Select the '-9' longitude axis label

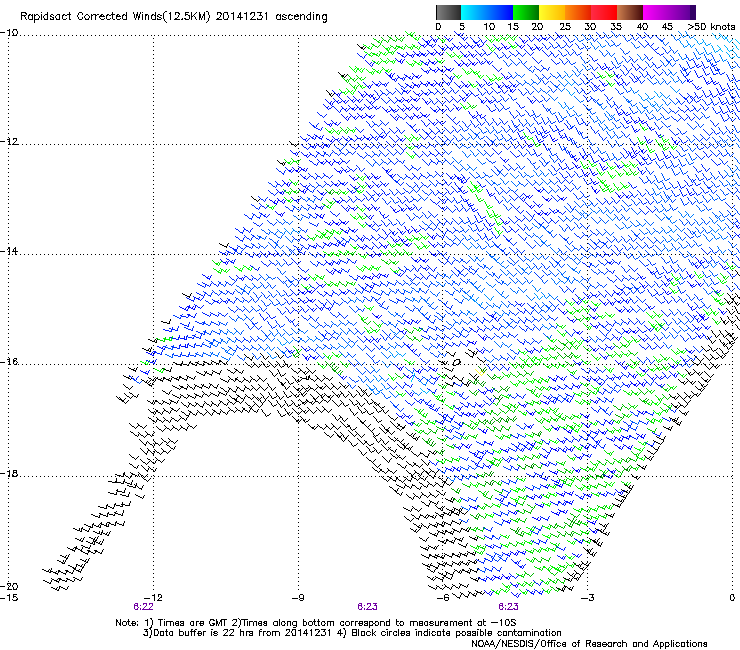click(298, 598)
